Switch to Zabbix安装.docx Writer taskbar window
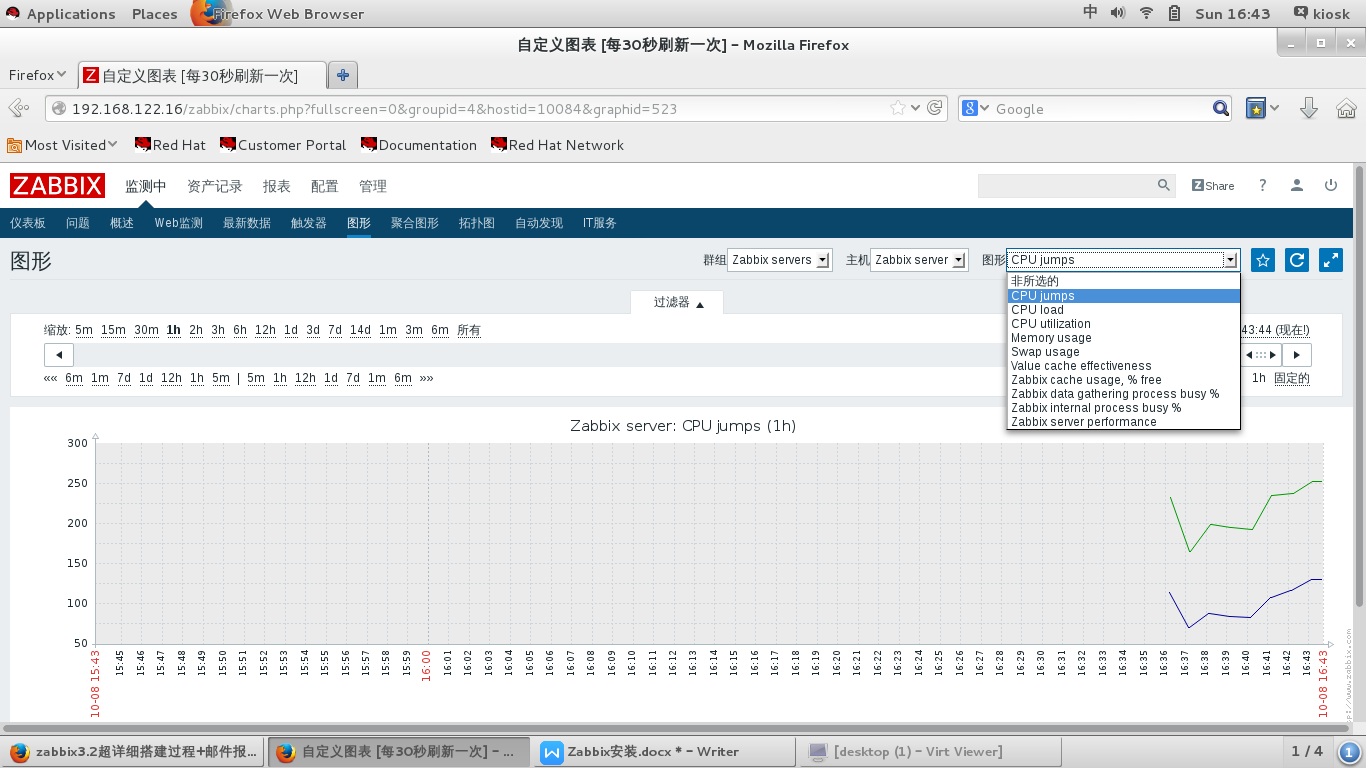 (x=664, y=751)
